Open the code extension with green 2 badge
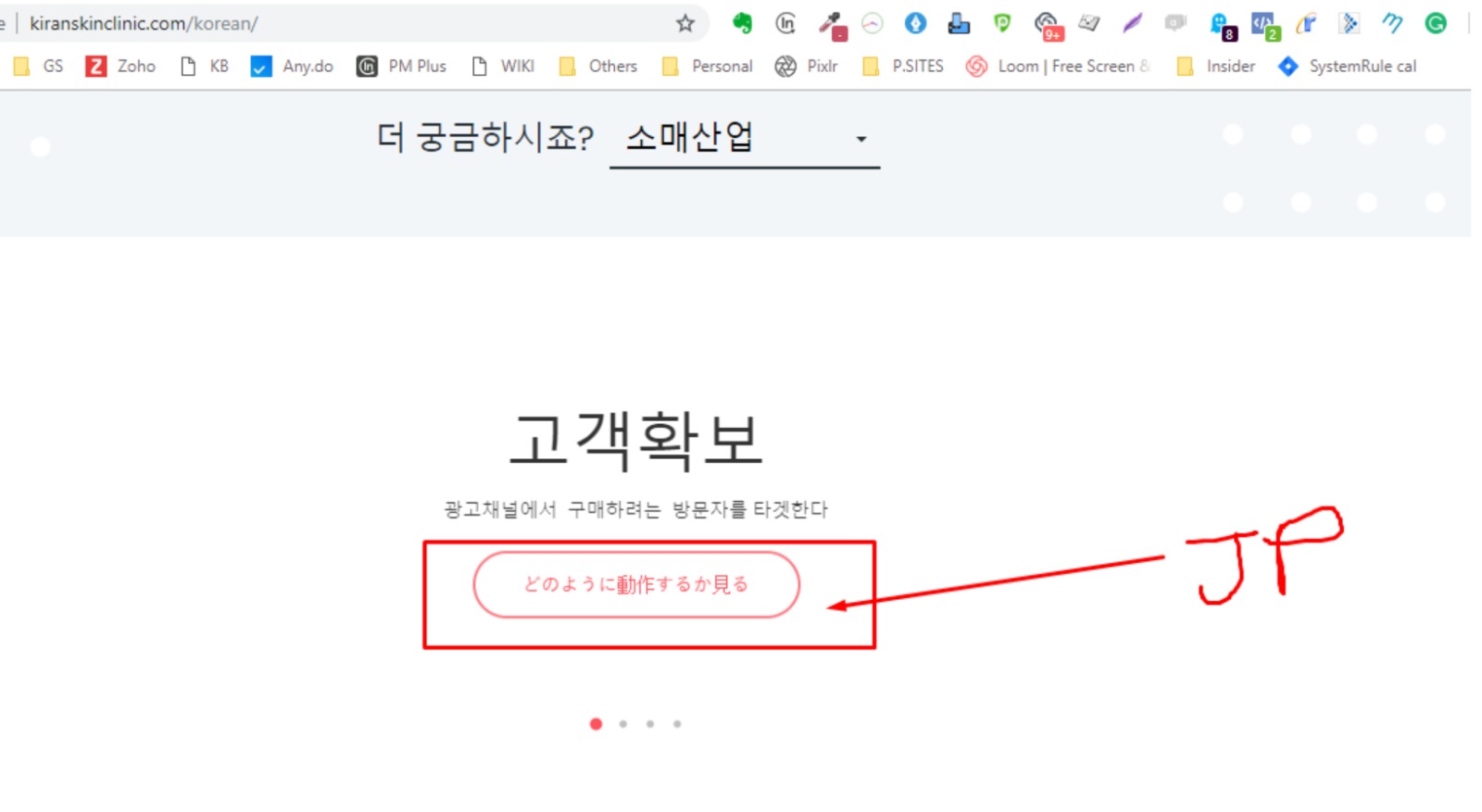 click(x=1263, y=25)
